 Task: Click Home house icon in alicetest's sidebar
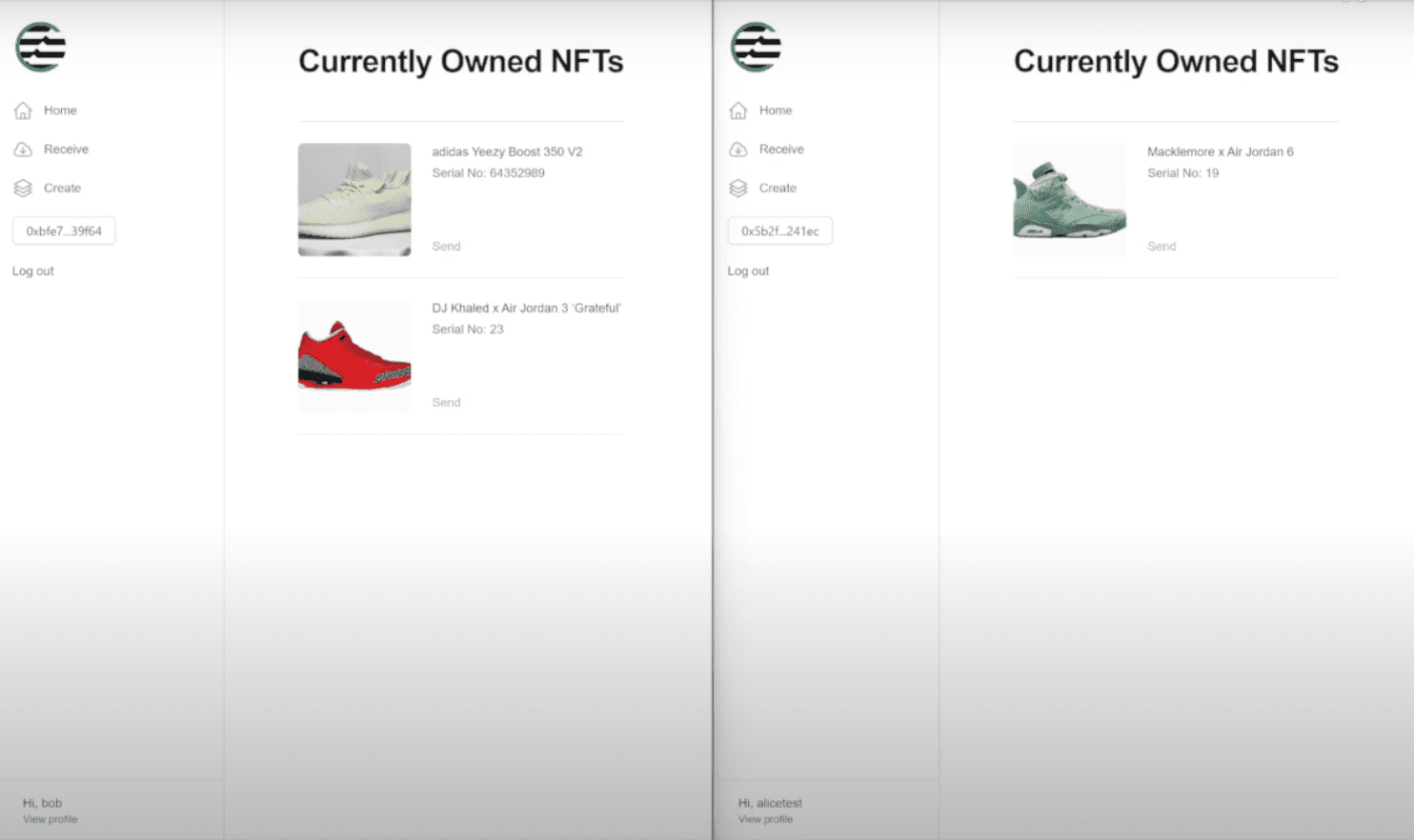[738, 110]
